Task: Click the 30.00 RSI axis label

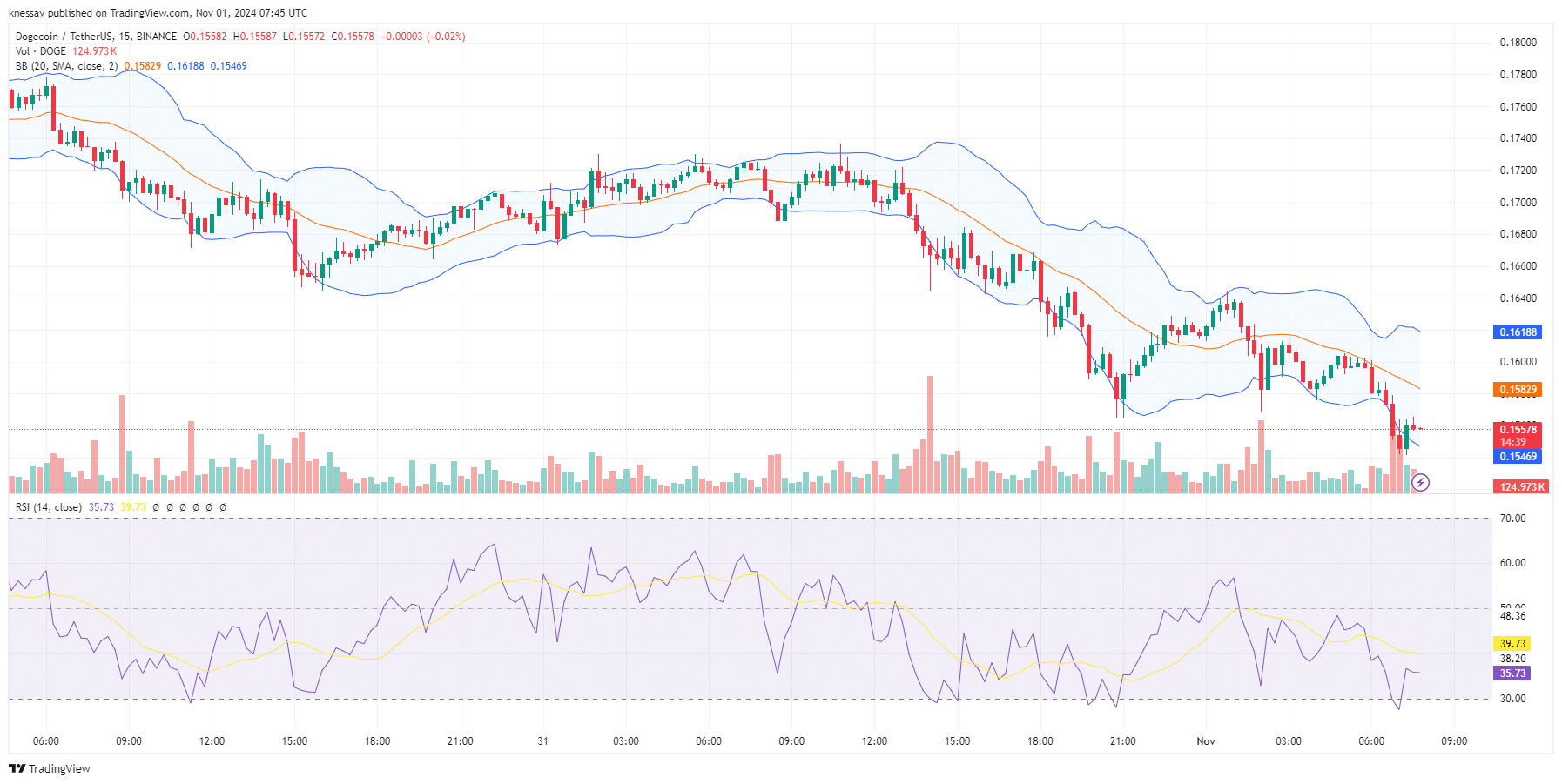Action: [x=1512, y=699]
